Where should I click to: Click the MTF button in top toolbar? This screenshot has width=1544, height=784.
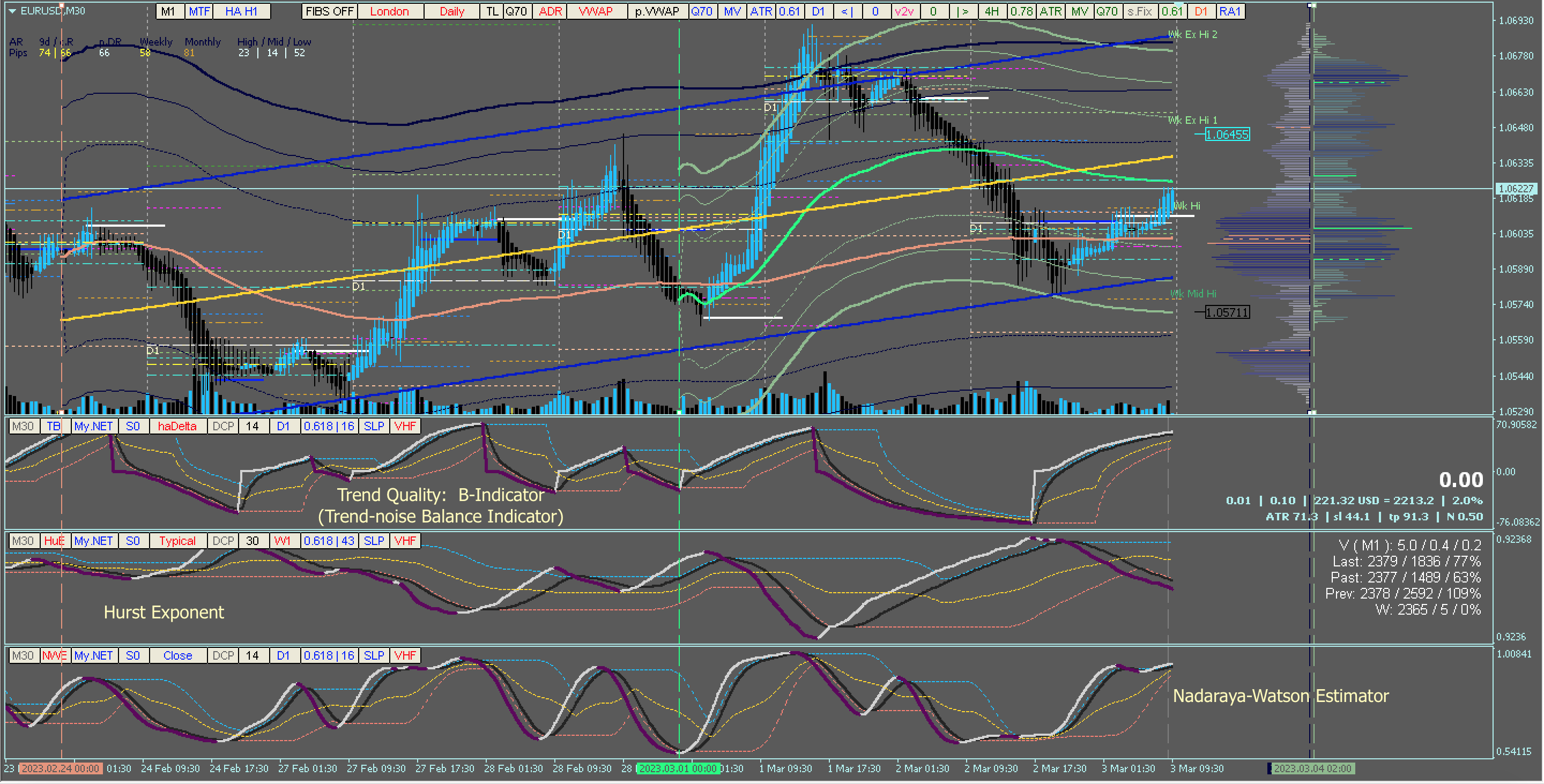[x=199, y=11]
